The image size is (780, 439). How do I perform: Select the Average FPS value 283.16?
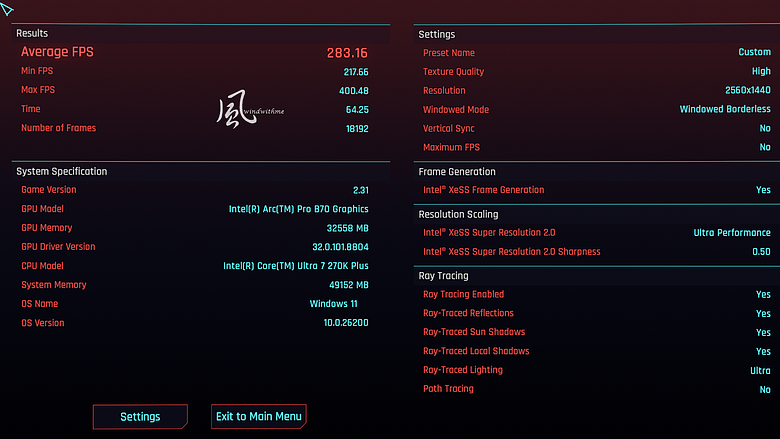point(347,53)
